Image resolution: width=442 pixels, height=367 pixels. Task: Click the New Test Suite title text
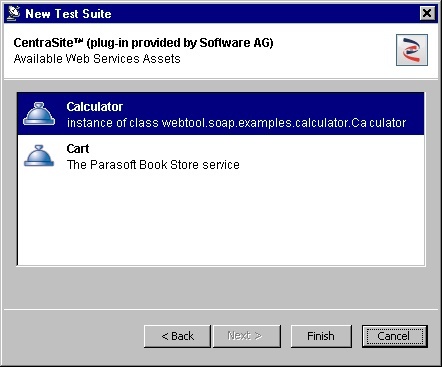point(68,14)
